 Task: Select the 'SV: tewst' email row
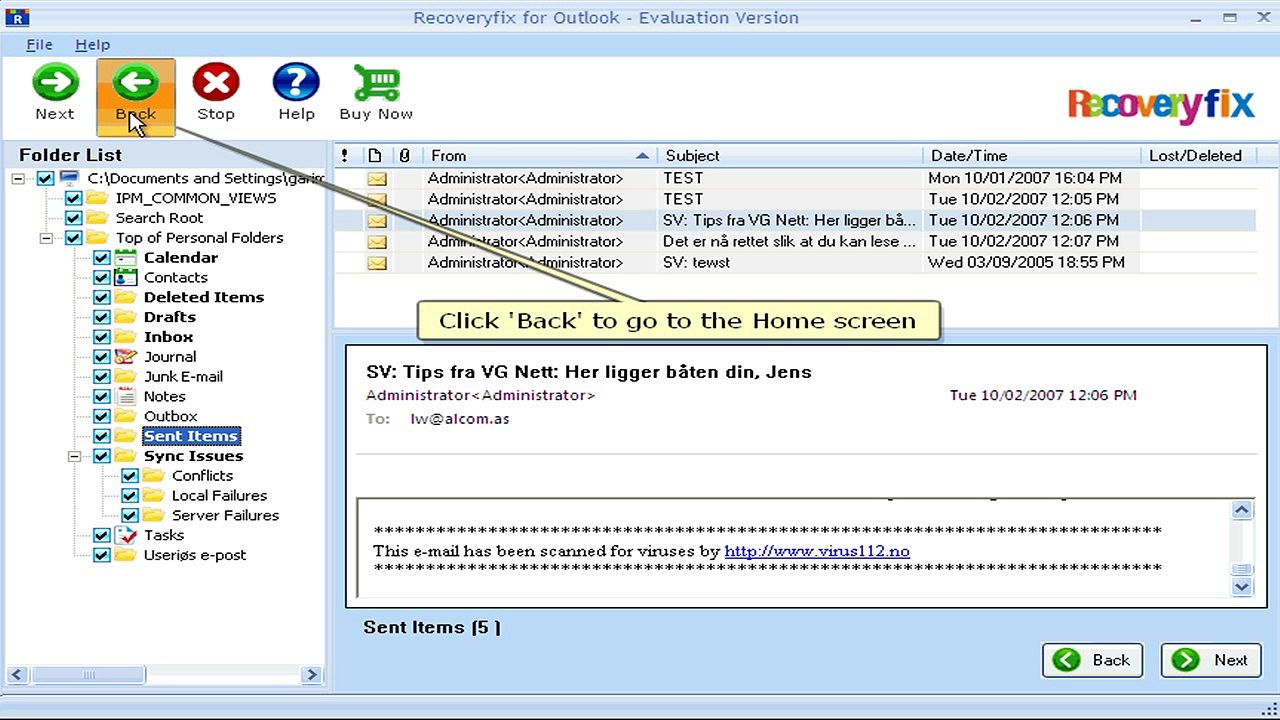coord(795,263)
